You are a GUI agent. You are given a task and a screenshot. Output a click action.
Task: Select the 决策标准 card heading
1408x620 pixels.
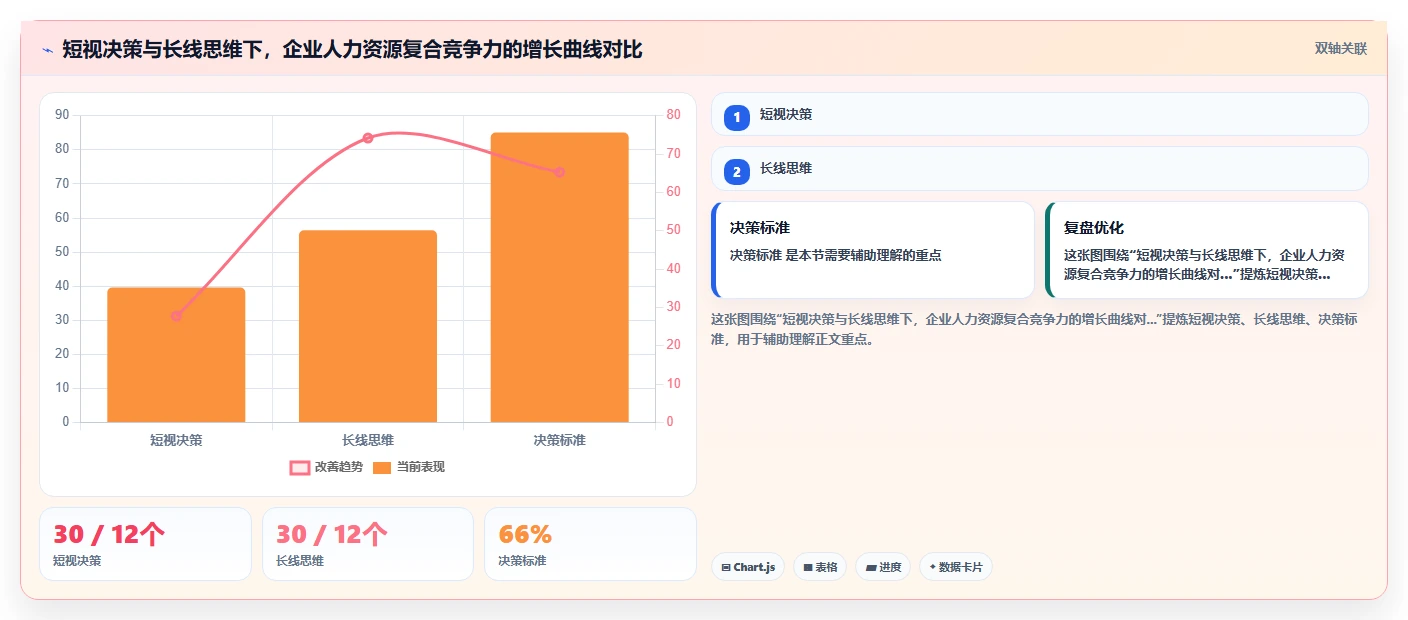[x=760, y=228]
